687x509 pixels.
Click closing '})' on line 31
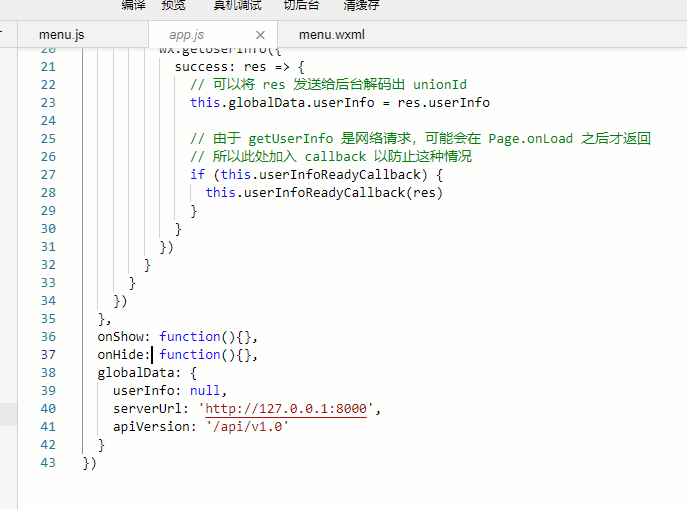pyautogui.click(x=166, y=247)
